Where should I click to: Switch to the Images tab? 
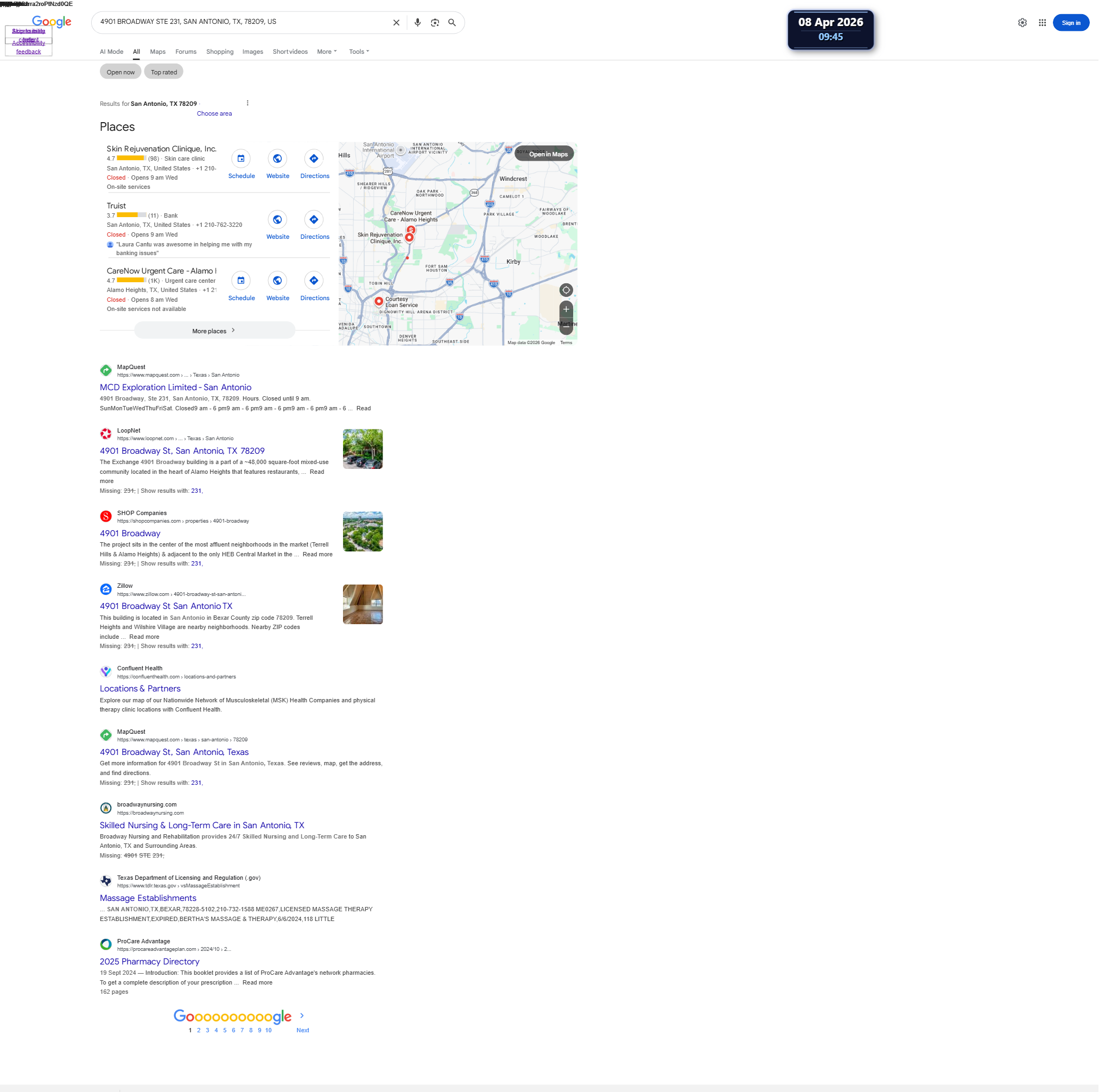(x=254, y=52)
